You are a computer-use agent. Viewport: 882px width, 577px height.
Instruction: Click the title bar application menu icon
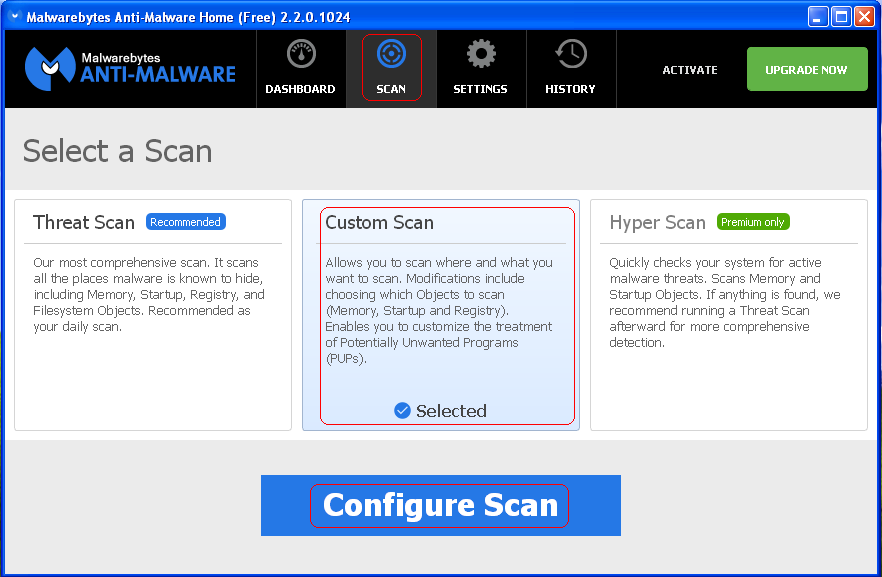[15, 16]
